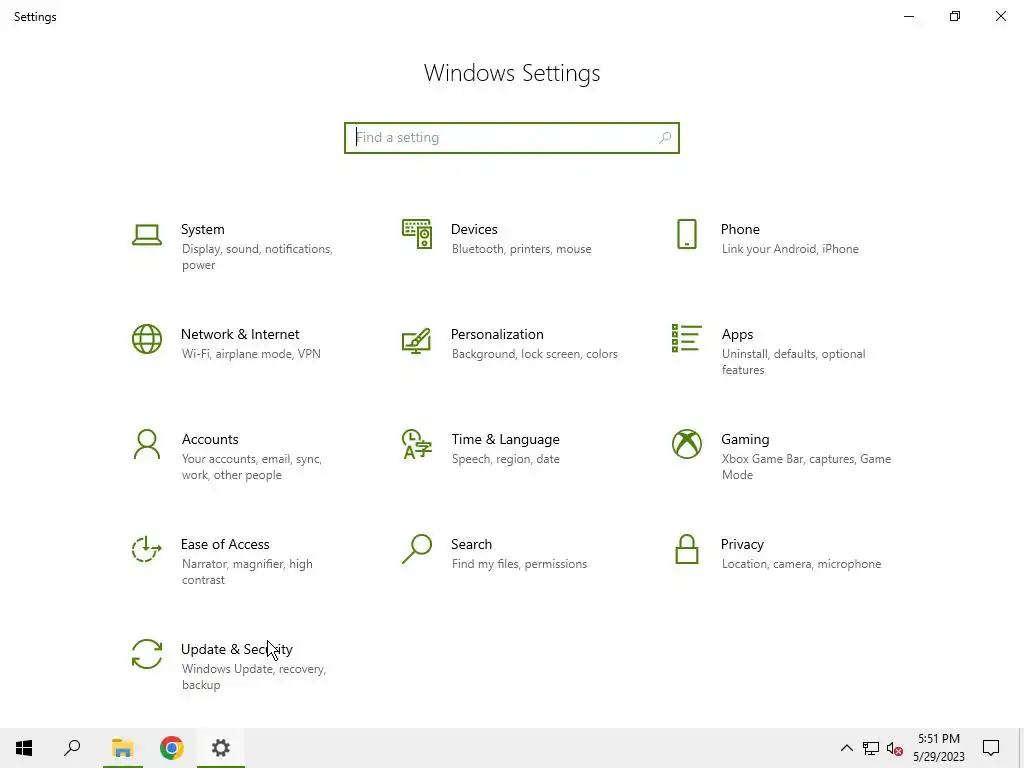Go to the Apps title
This screenshot has height=768, width=1024.
click(737, 334)
